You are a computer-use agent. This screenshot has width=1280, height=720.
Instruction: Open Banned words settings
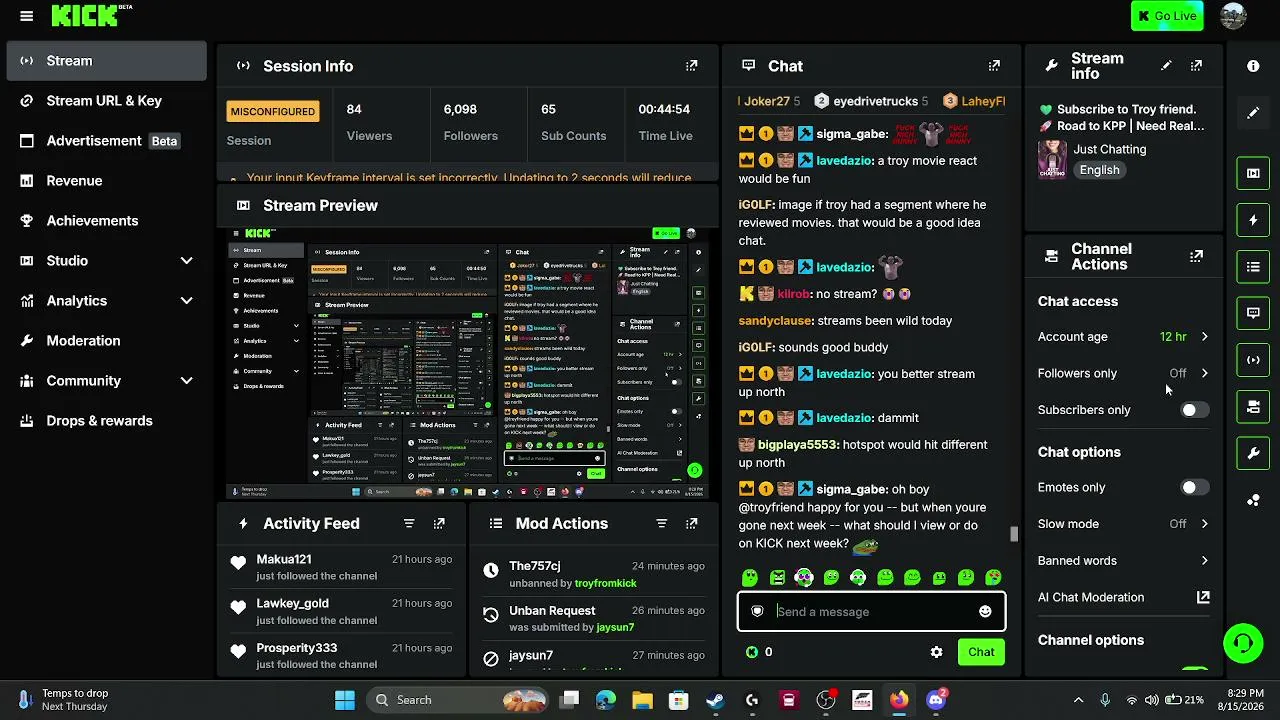pos(1124,561)
